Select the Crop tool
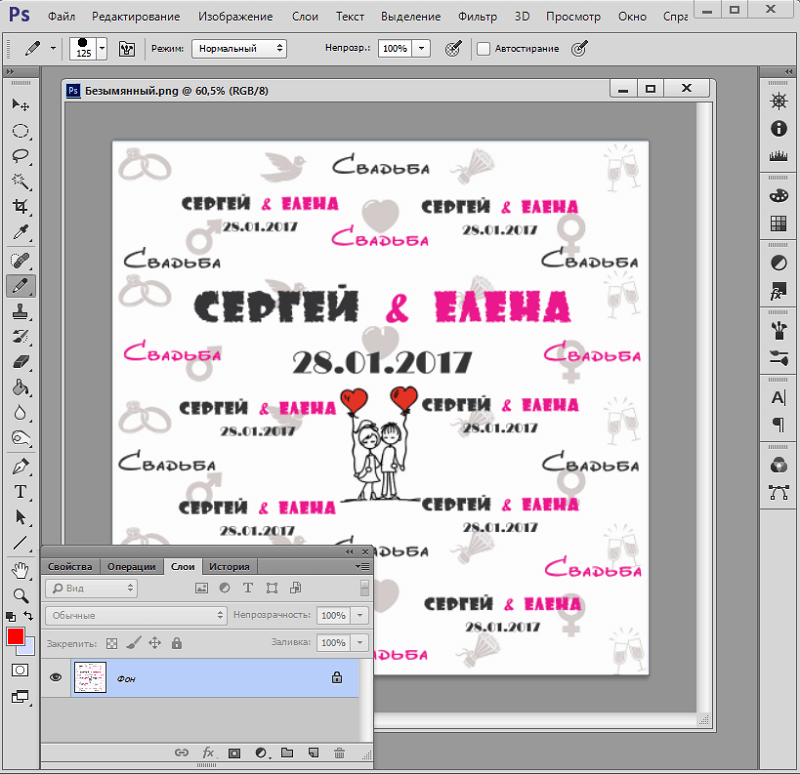800x774 pixels. (x=20, y=207)
